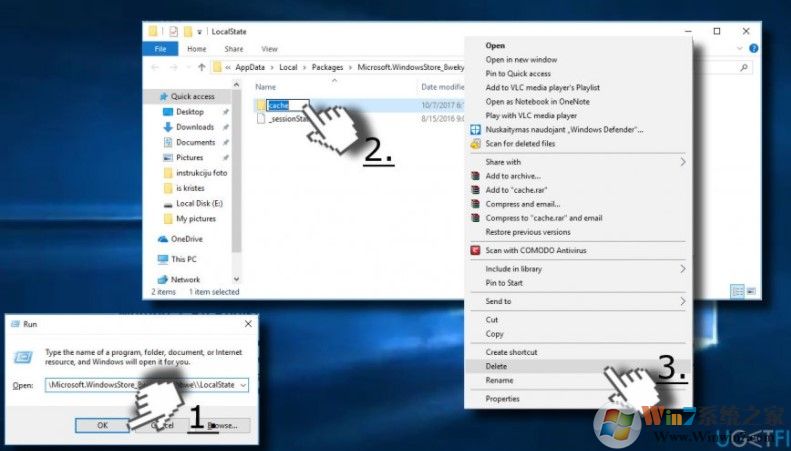Open Pictures in the sidebar
The width and height of the screenshot is (791, 451).
[x=189, y=157]
